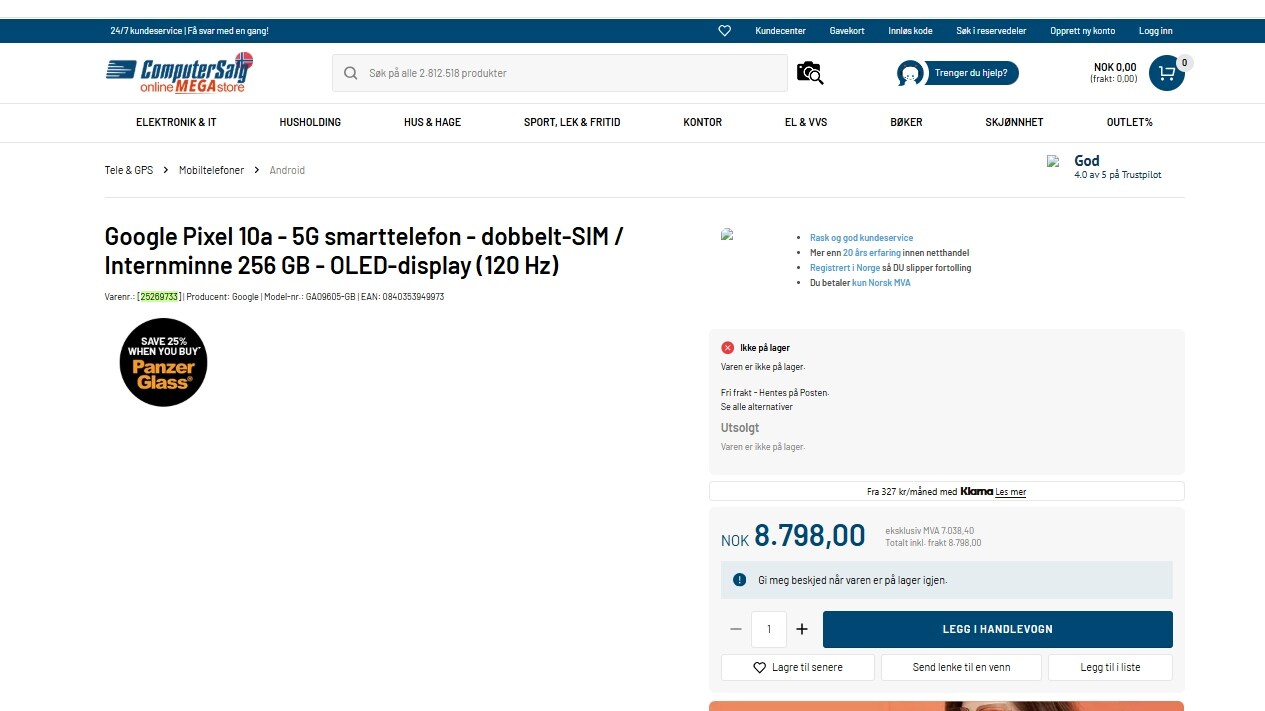Open Mobiltelefoner breadcrumb link

[x=211, y=170]
